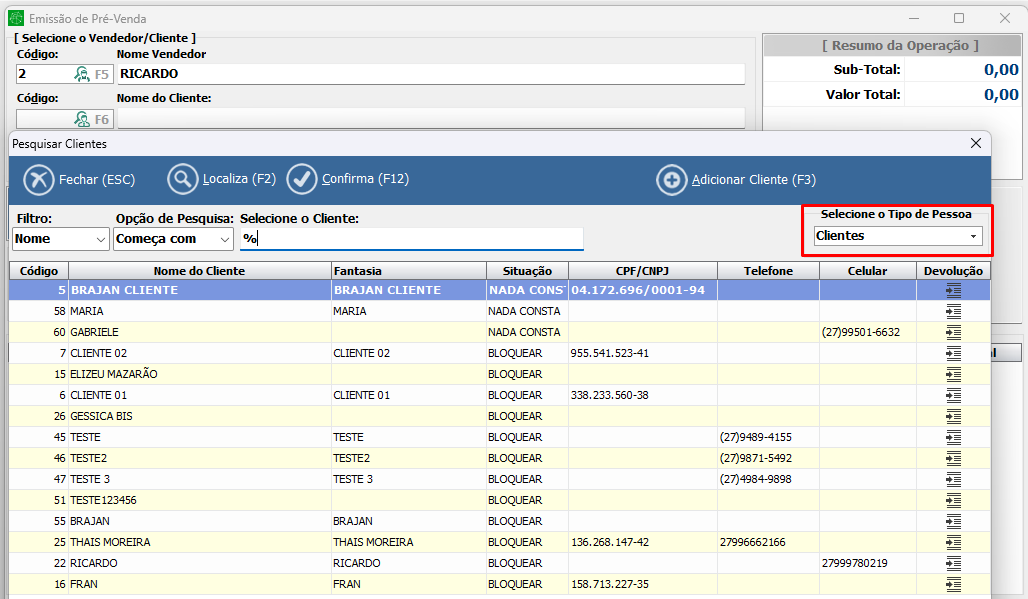Click the Fechar (ESC) close icon
This screenshot has height=599, width=1028.
coord(39,180)
